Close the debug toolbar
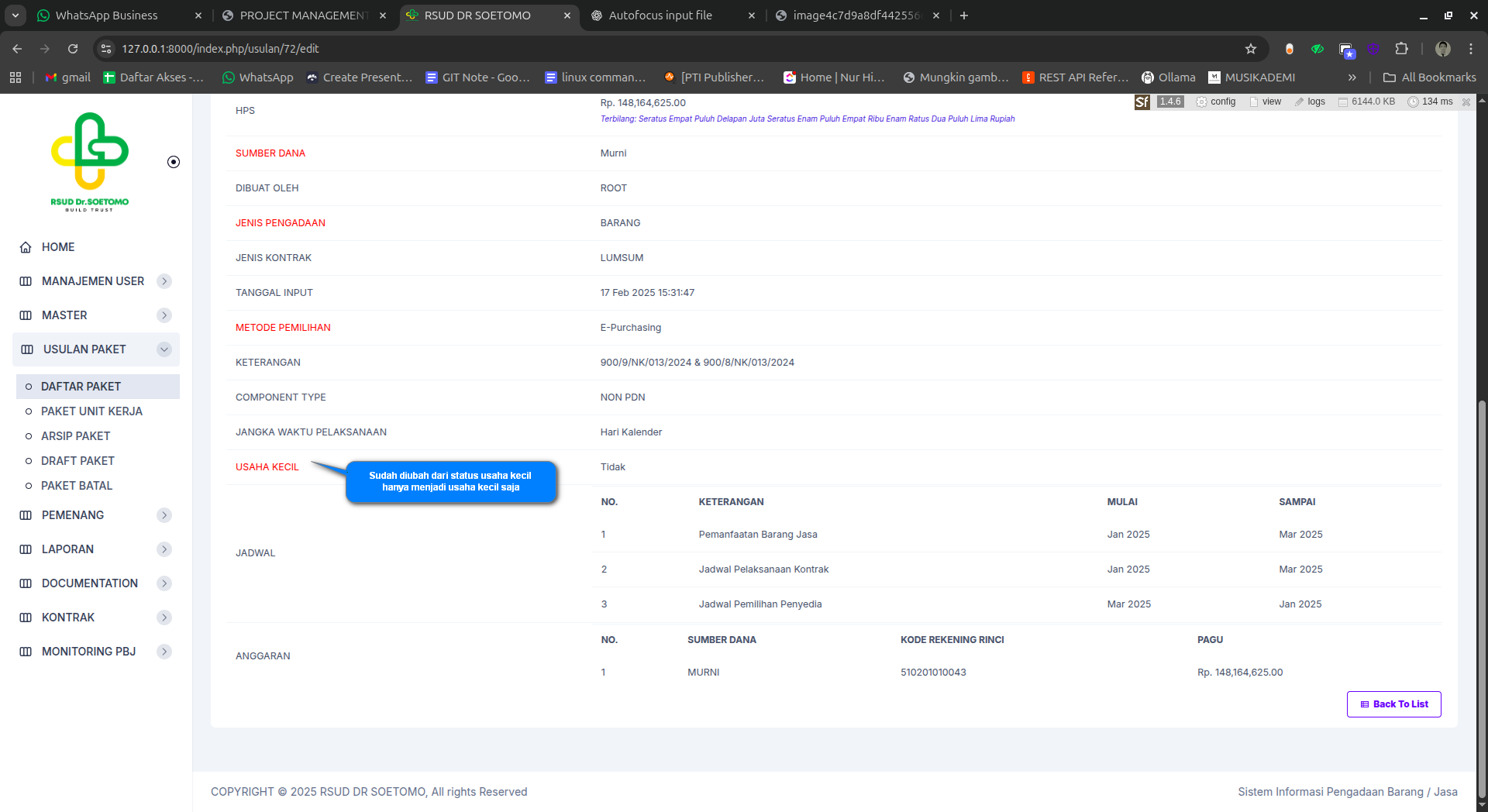The image size is (1488, 812). click(x=1466, y=101)
